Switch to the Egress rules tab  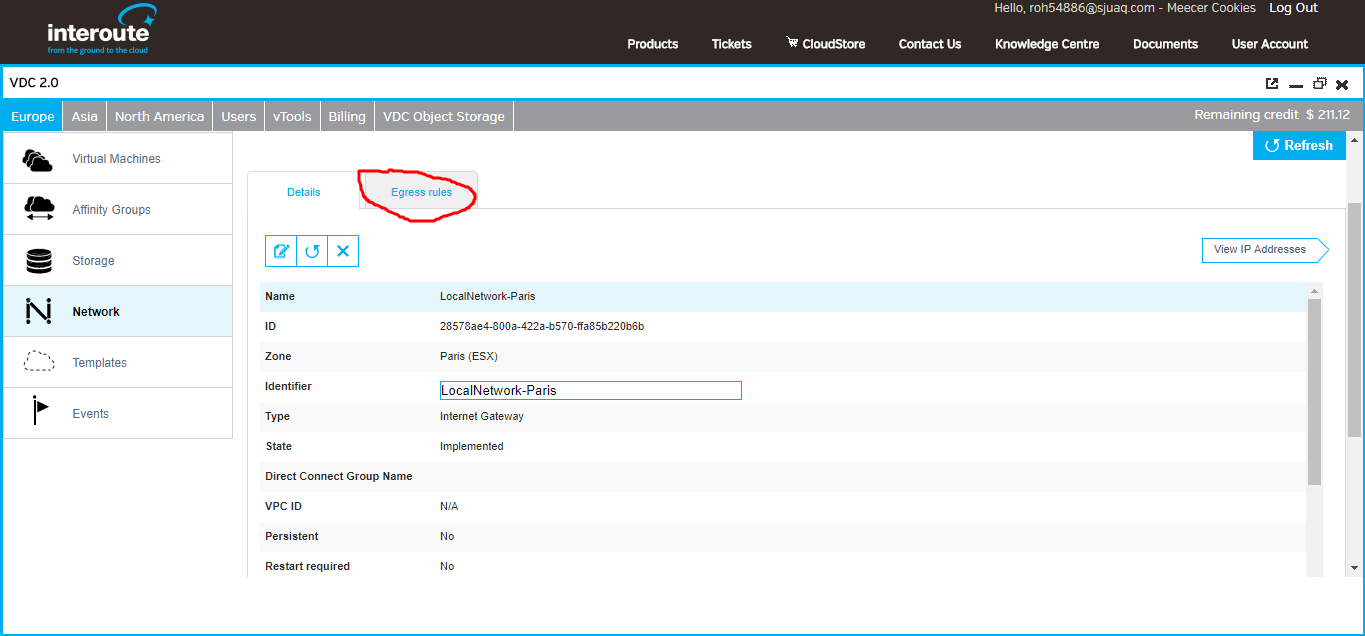pyautogui.click(x=421, y=192)
